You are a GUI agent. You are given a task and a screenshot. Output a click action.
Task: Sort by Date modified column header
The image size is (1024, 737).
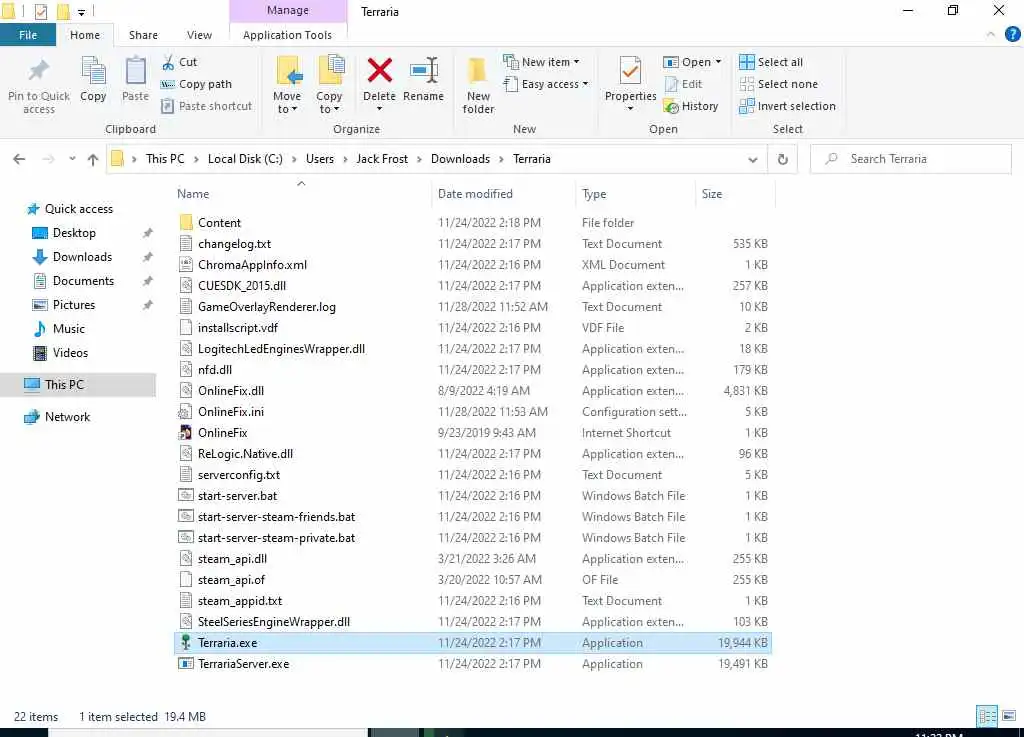(475, 194)
